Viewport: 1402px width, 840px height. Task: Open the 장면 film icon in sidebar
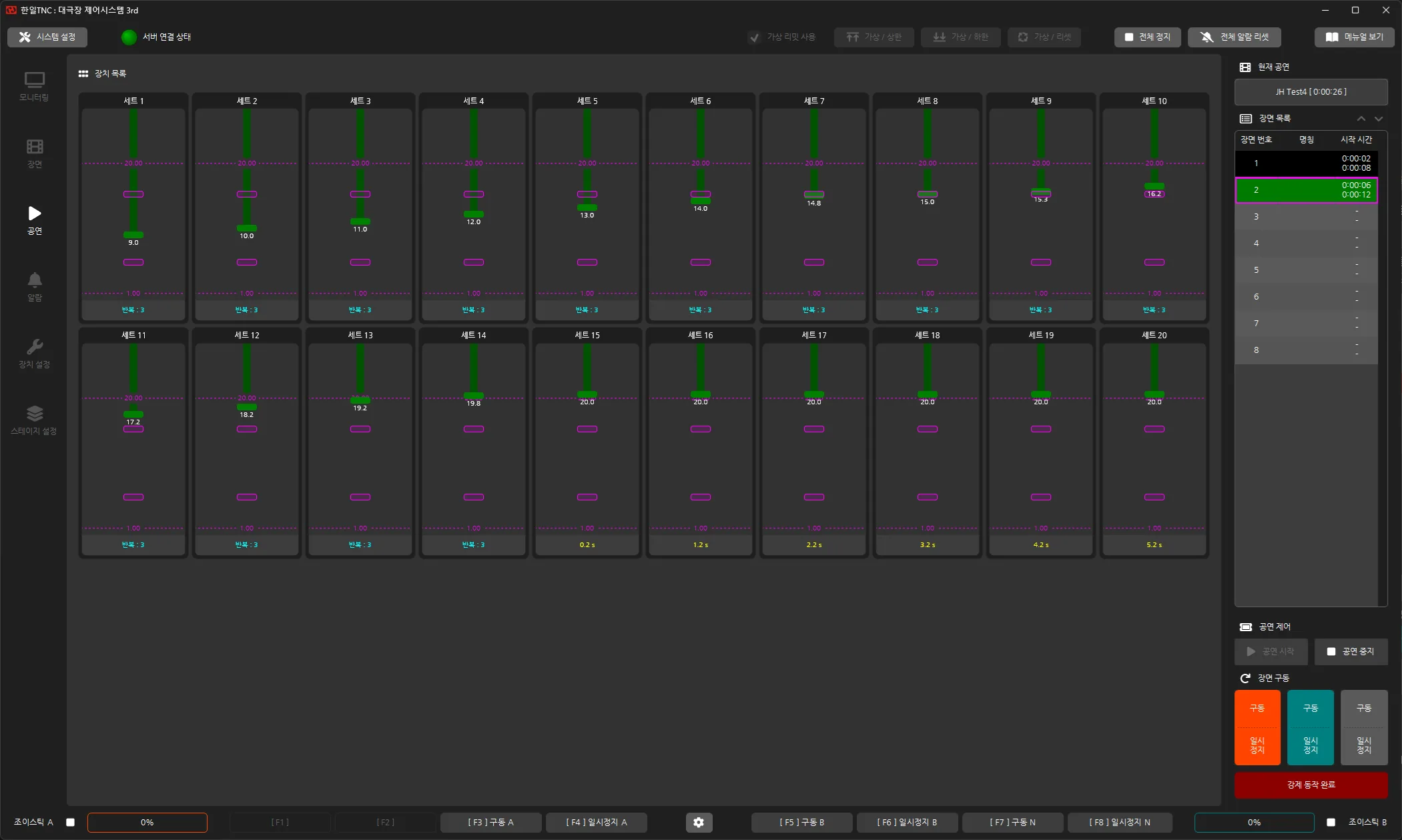click(x=35, y=147)
